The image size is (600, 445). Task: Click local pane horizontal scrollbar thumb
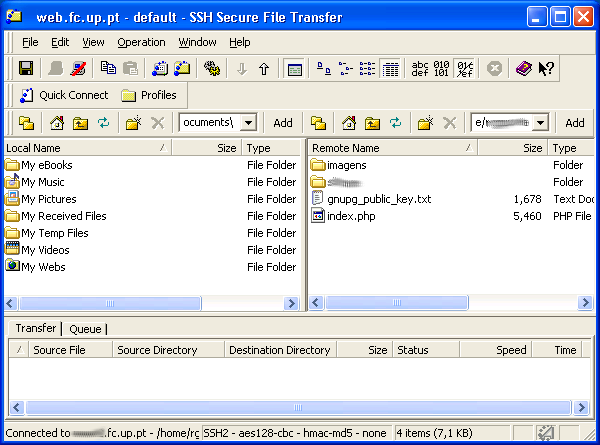[x=110, y=303]
